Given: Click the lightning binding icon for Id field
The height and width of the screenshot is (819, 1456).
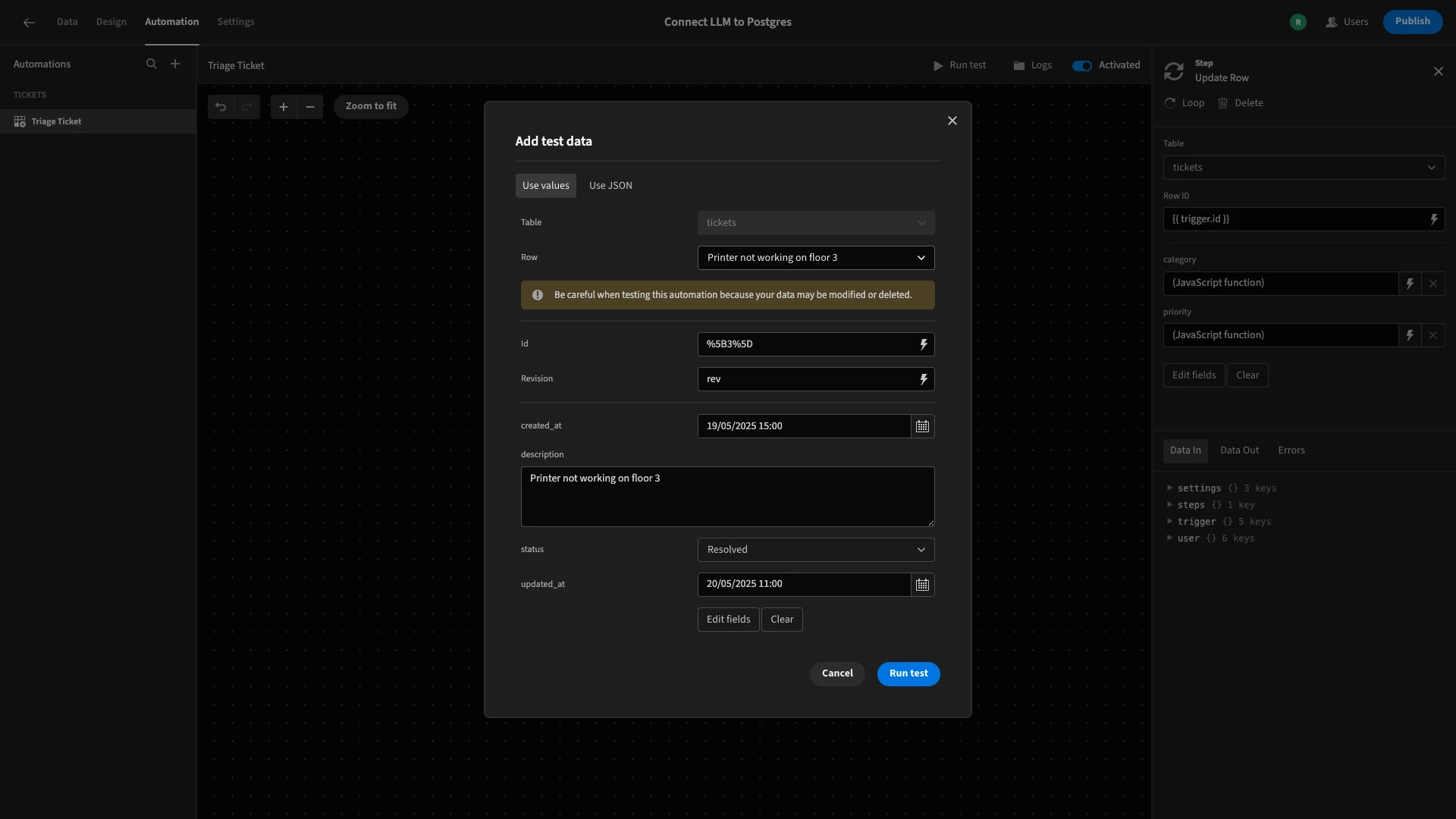Looking at the screenshot, I should point(923,344).
